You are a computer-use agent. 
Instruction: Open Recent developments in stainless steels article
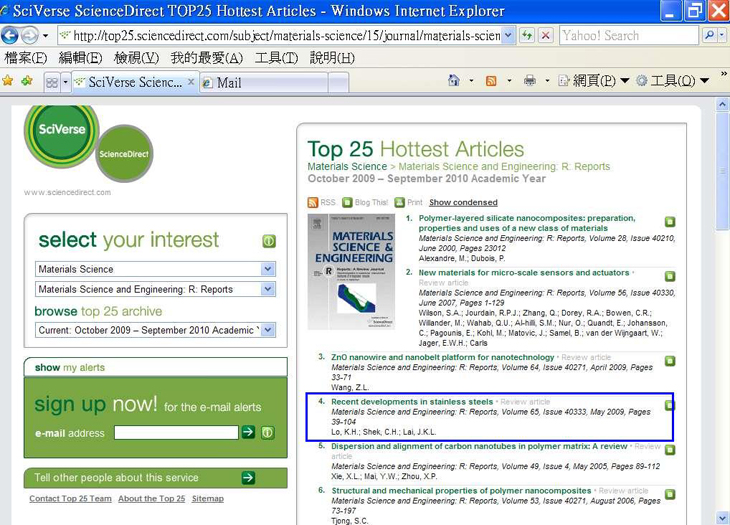tap(412, 402)
